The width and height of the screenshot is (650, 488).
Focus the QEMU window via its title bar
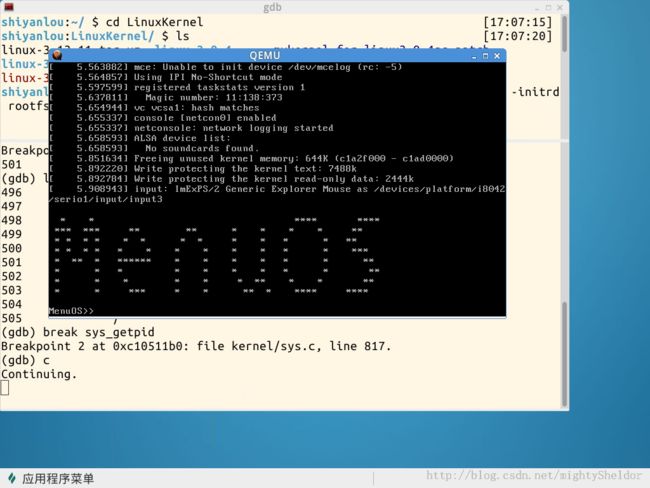(265, 56)
